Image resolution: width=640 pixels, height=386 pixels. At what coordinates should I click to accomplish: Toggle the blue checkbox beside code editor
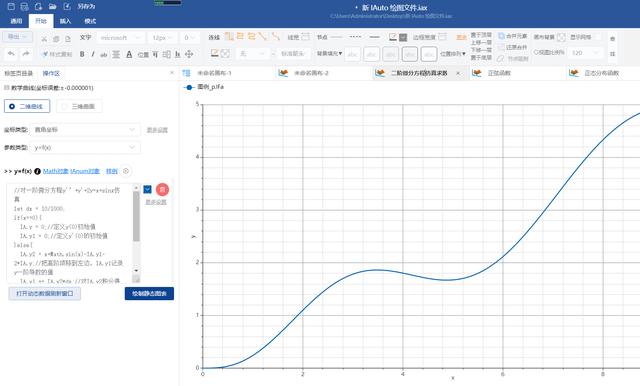[x=147, y=189]
